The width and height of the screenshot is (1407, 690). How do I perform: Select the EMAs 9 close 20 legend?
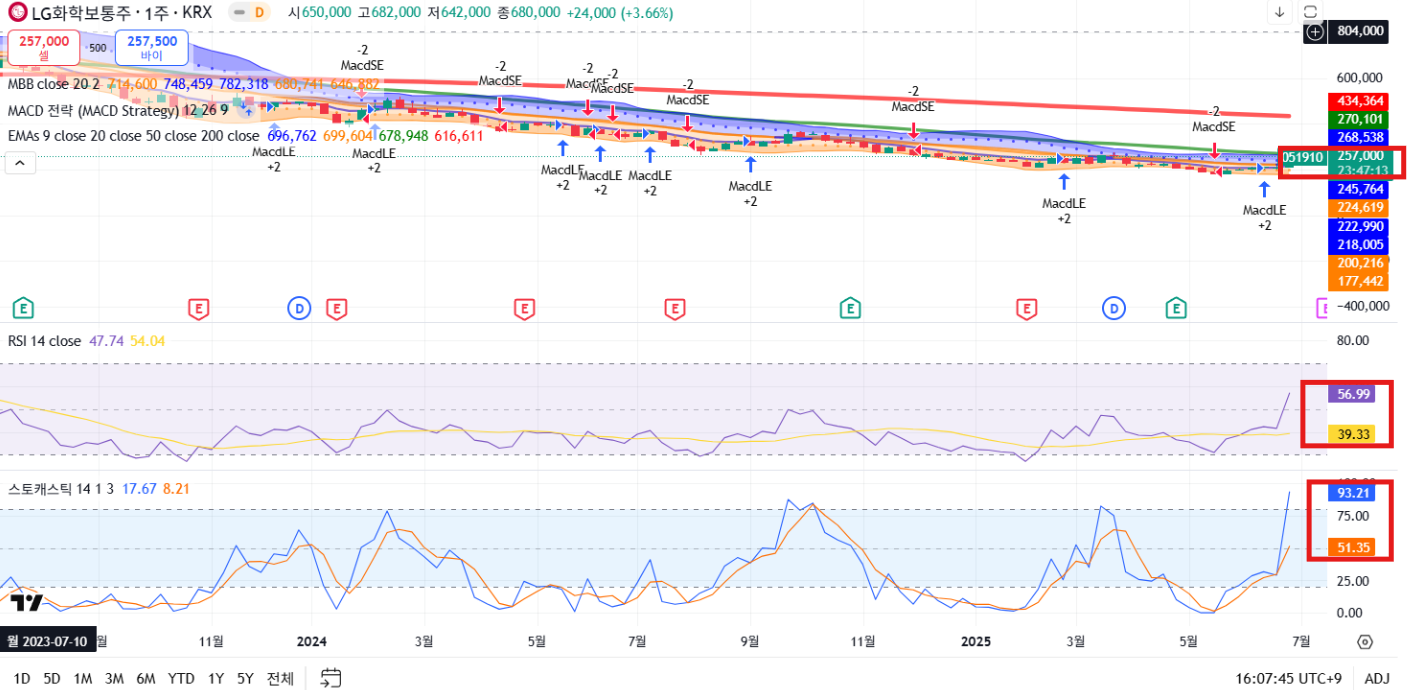coord(133,136)
